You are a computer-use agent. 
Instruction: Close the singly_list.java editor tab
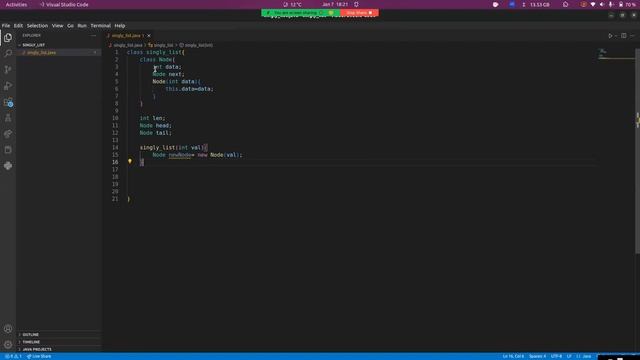[149, 36]
